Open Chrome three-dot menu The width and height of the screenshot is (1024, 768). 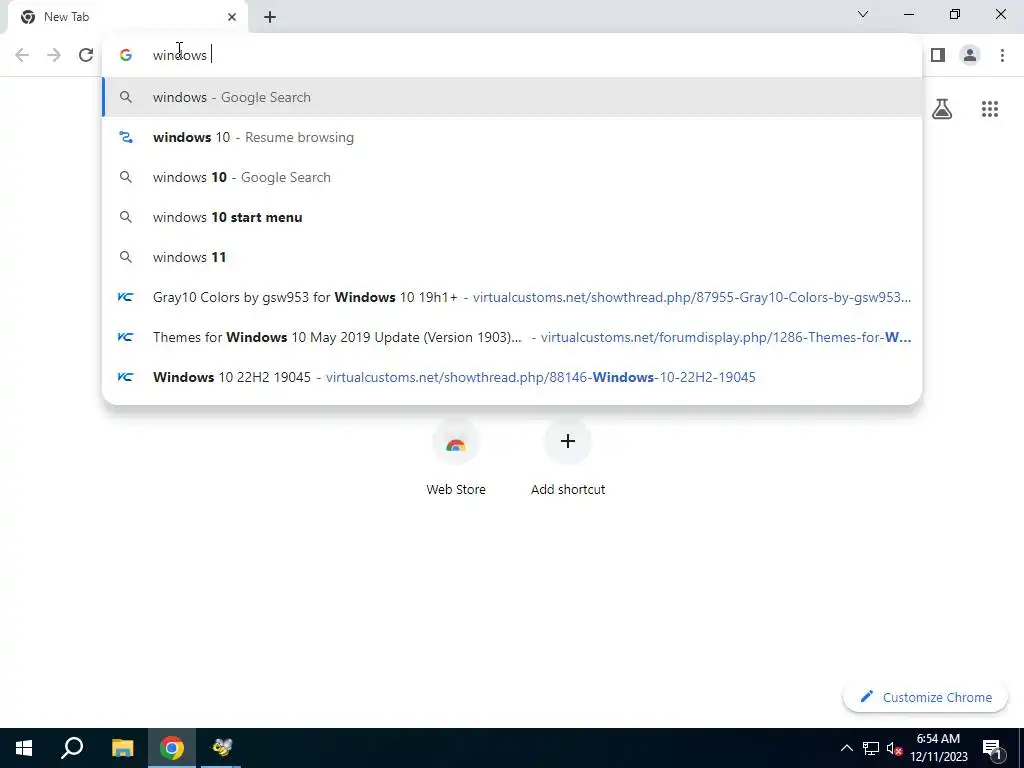[x=1002, y=55]
